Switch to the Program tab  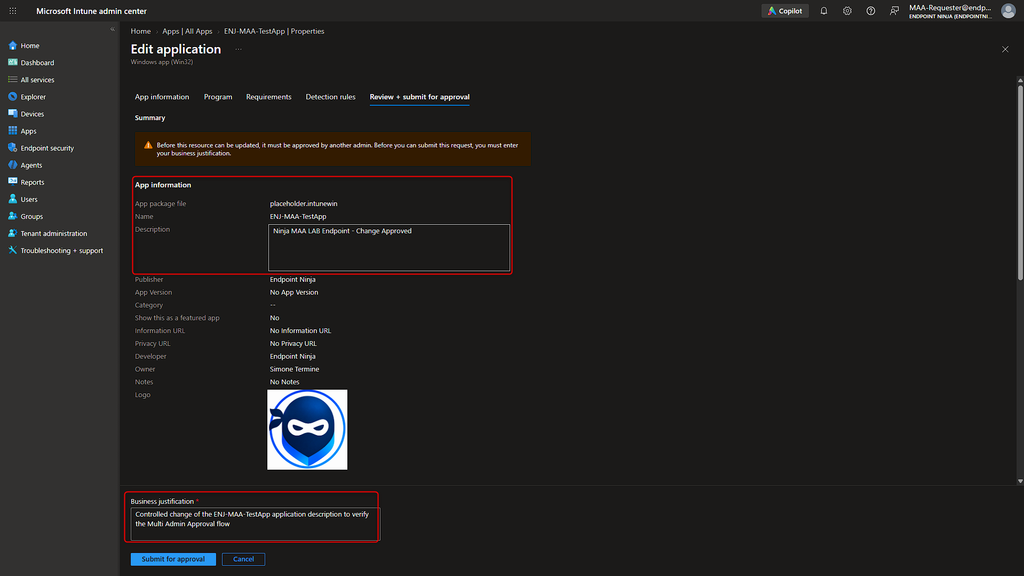[x=218, y=97]
